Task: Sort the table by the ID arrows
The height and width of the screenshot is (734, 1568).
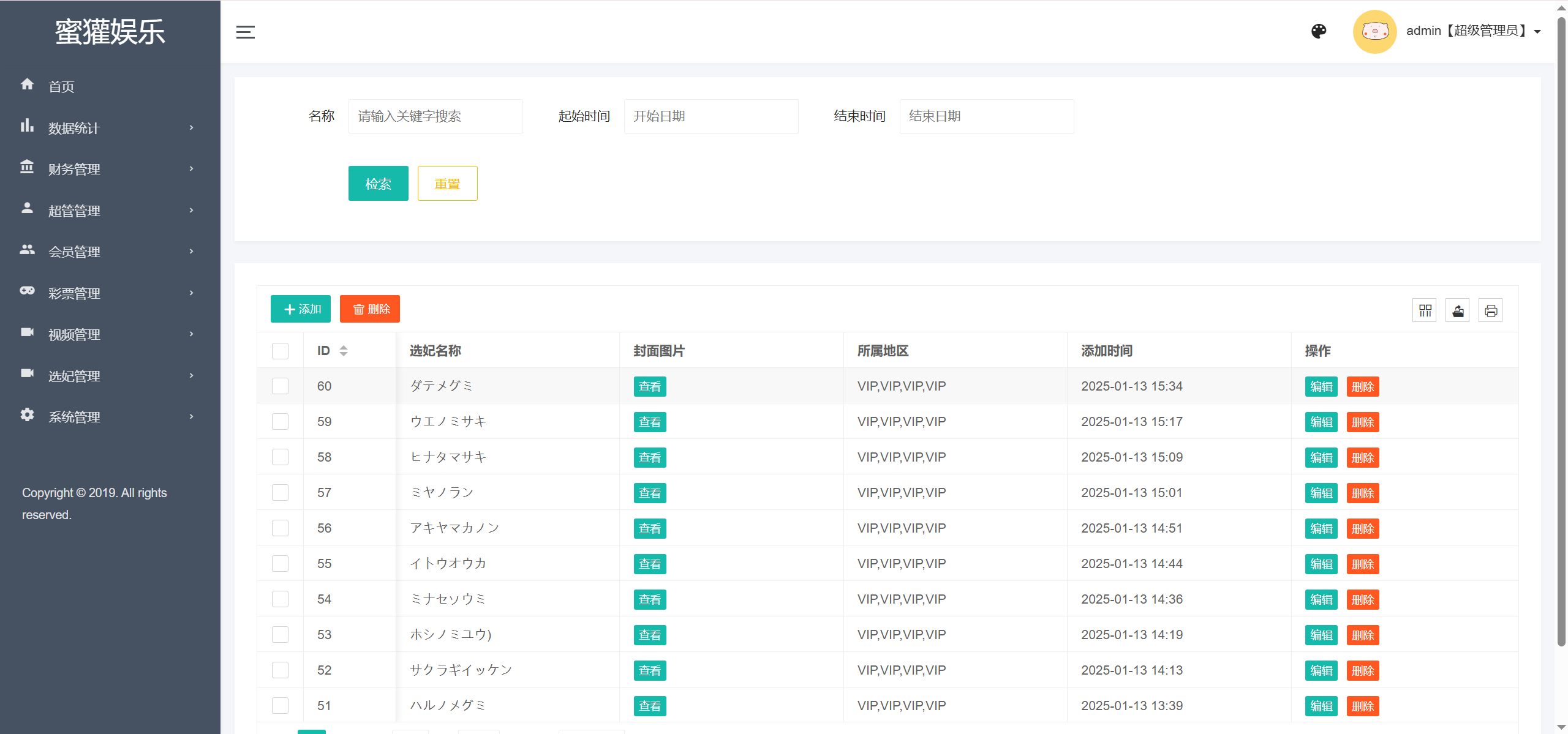Action: pos(344,351)
